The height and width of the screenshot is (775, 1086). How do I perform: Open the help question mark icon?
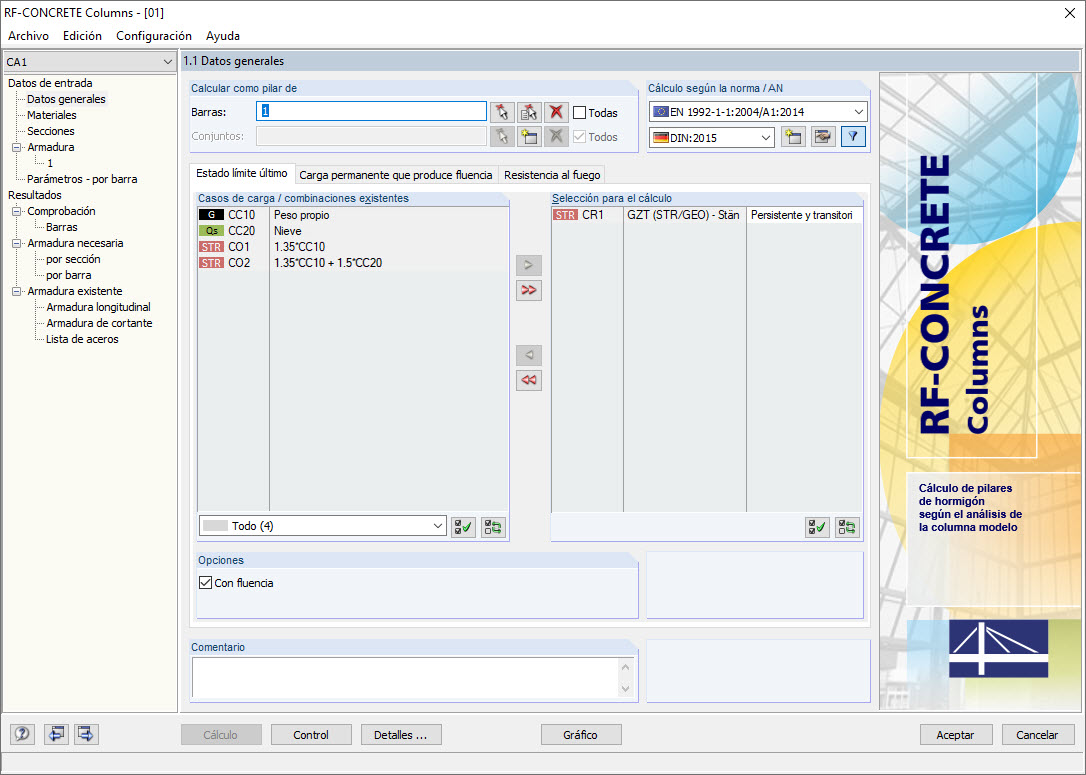[x=21, y=733]
